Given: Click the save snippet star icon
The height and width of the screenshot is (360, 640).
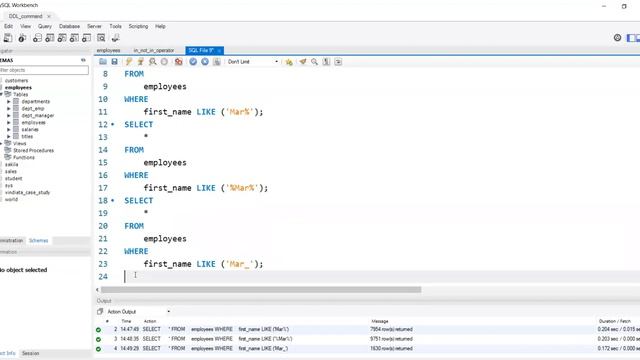Looking at the screenshot, I should pyautogui.click(x=289, y=62).
